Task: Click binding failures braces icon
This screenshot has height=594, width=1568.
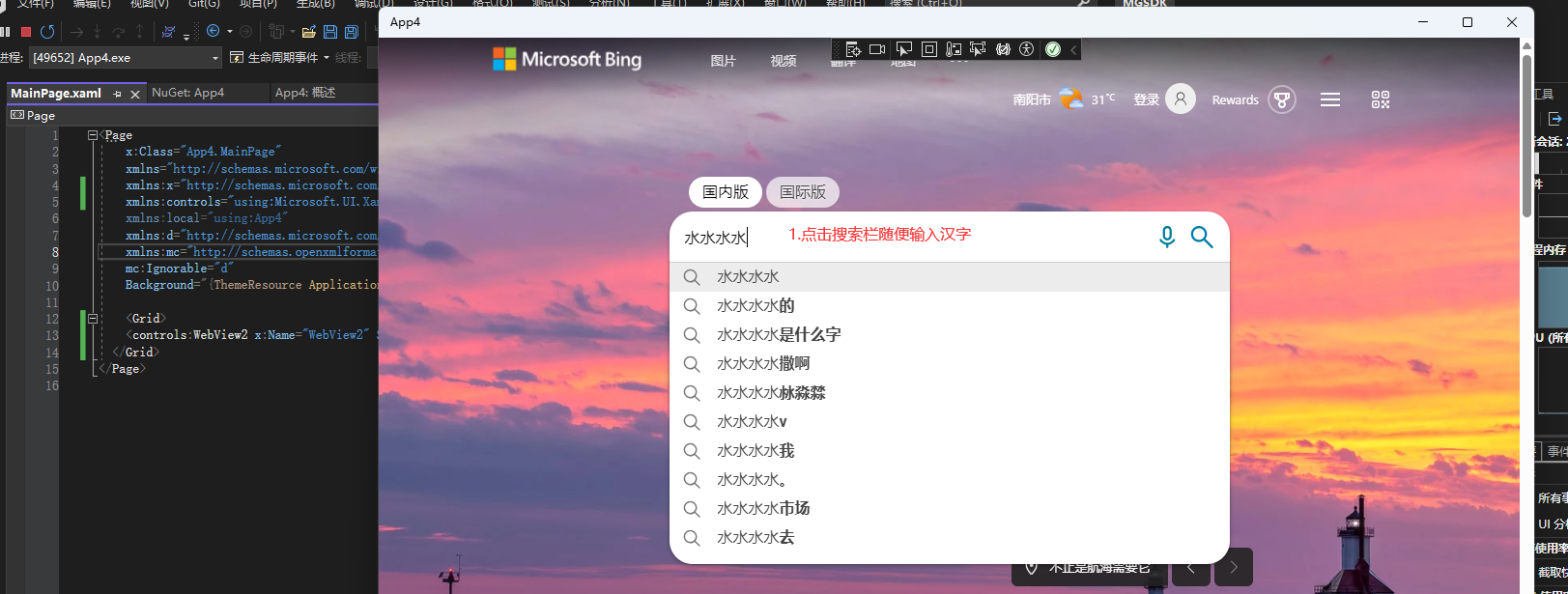Action: [1003, 49]
